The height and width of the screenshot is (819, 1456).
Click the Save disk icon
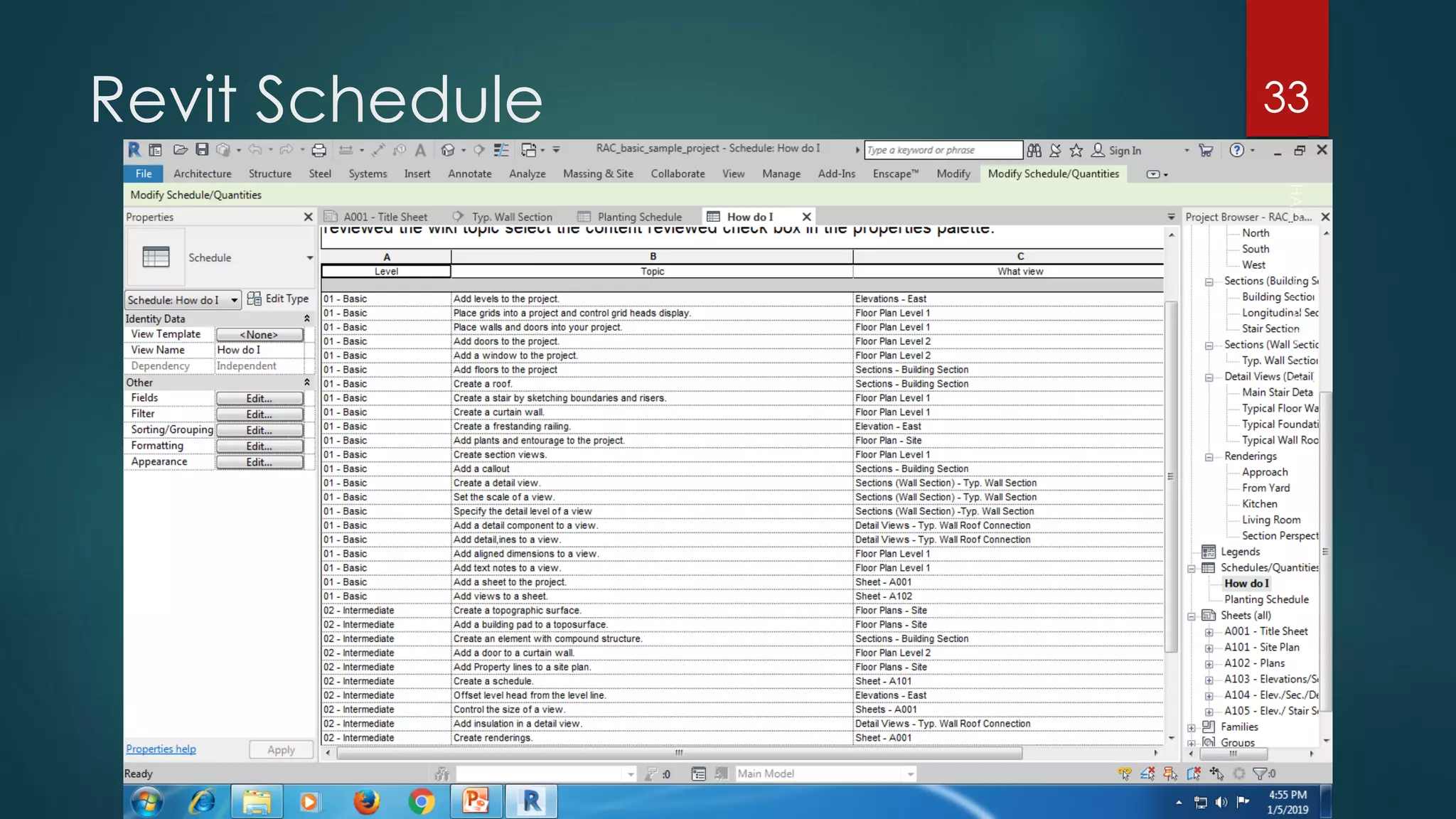click(x=202, y=150)
